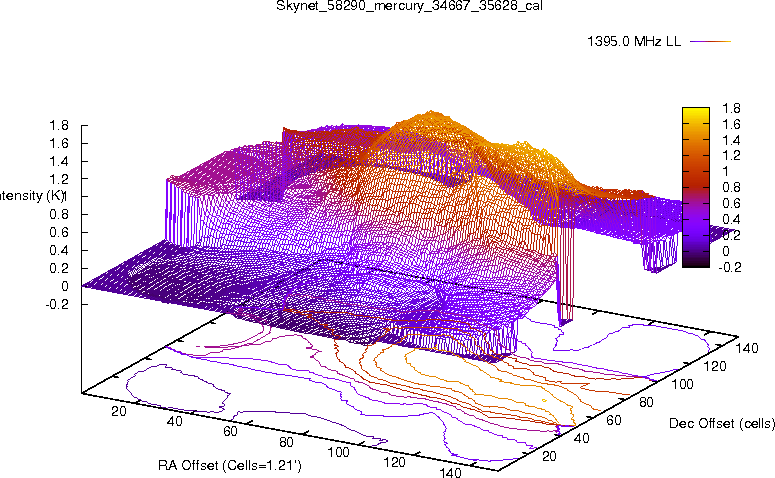Viewport: 775px width, 478px height.
Task: Click the 80 tick on the RA Offset axis
Action: [x=286, y=441]
